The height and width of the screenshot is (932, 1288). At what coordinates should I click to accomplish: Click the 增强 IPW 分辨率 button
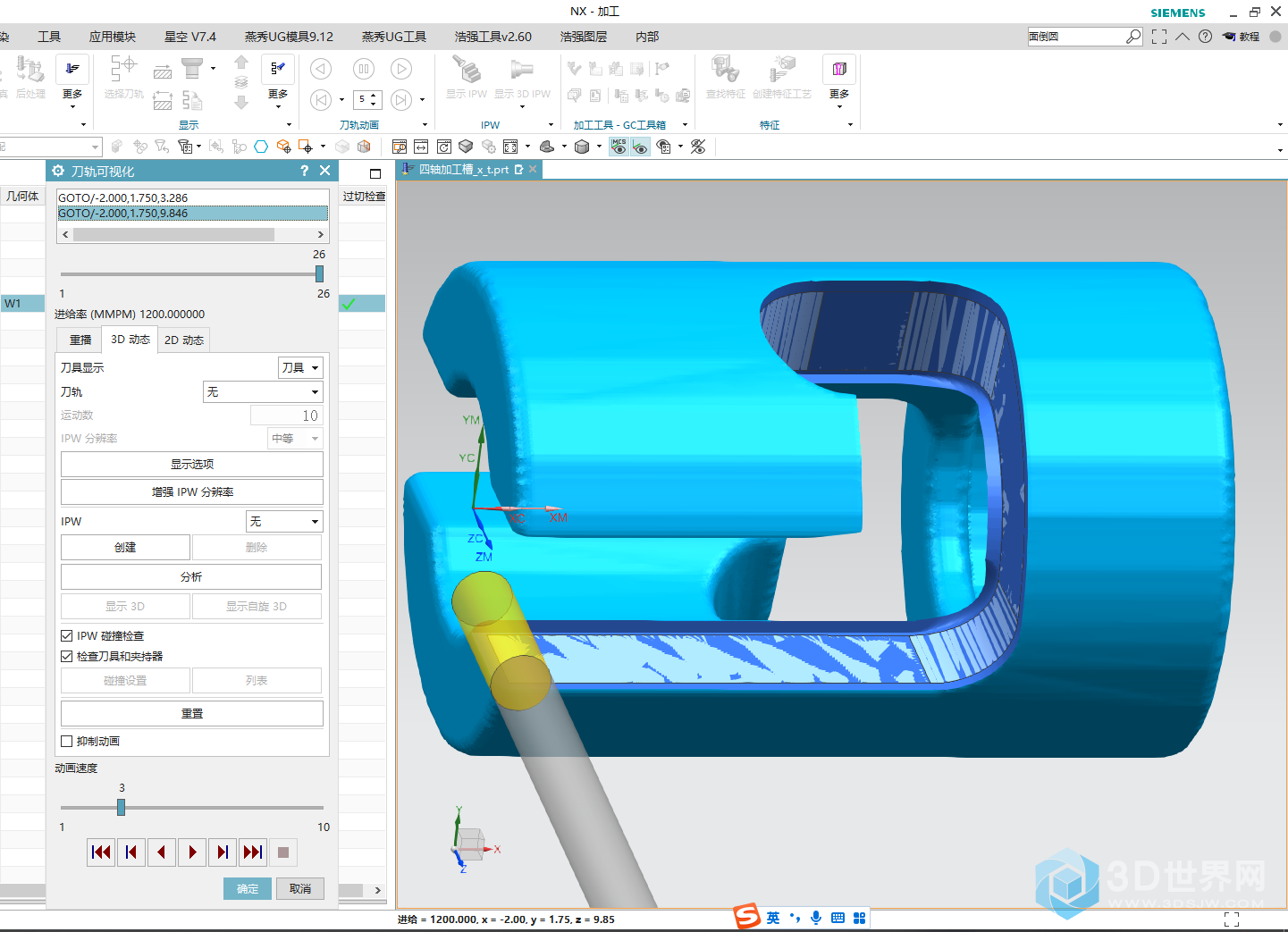point(192,491)
